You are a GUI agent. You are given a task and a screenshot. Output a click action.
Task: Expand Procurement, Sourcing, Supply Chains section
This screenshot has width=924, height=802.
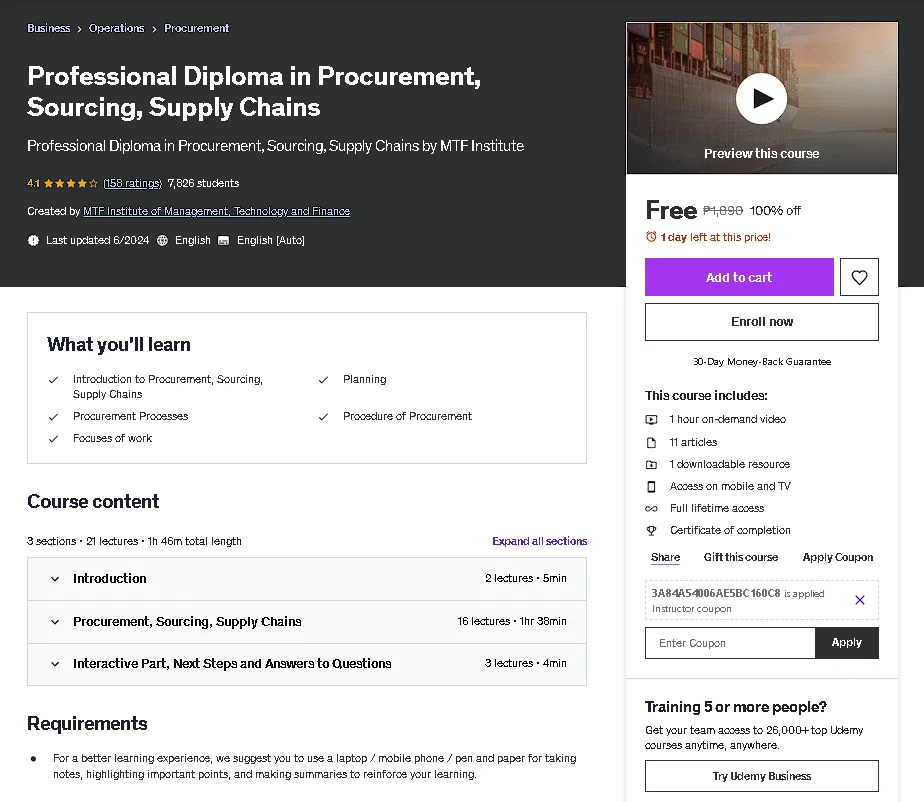click(x=306, y=622)
